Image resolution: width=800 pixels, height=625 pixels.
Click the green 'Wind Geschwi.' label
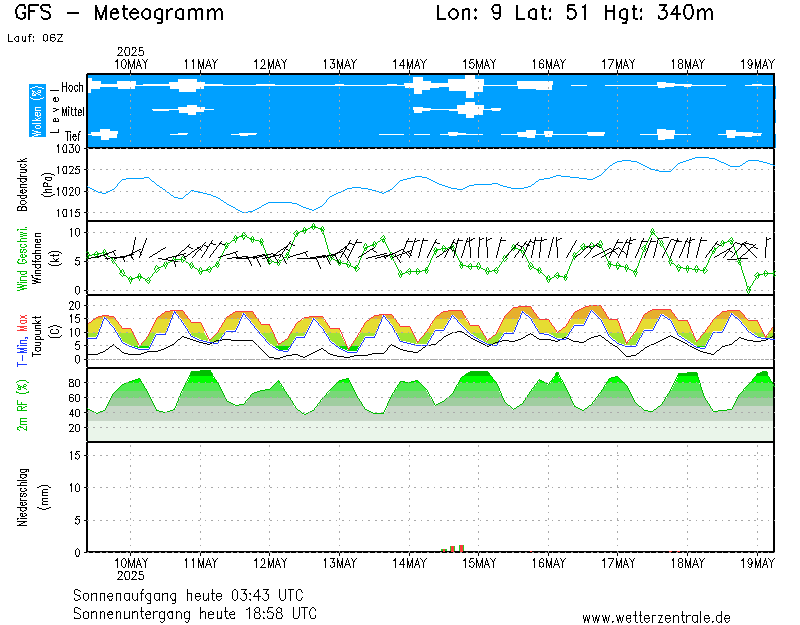click(22, 259)
